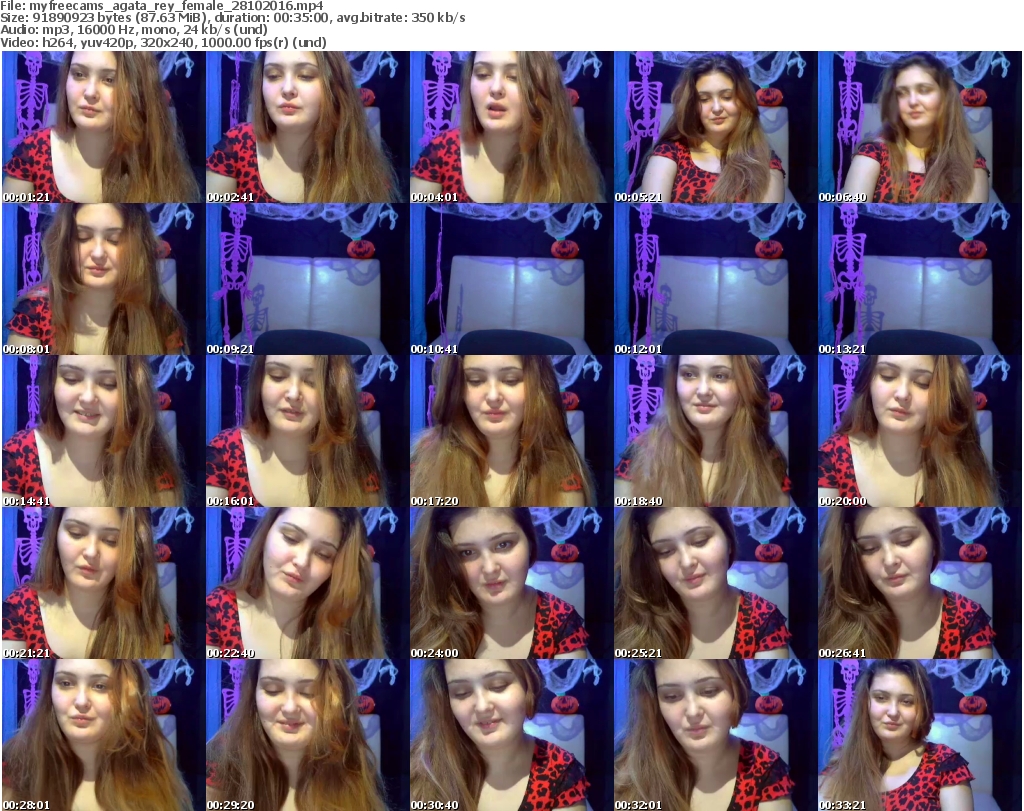Select the thumbnail timestamped 00:10:41
1024x811 pixels.
point(510,279)
